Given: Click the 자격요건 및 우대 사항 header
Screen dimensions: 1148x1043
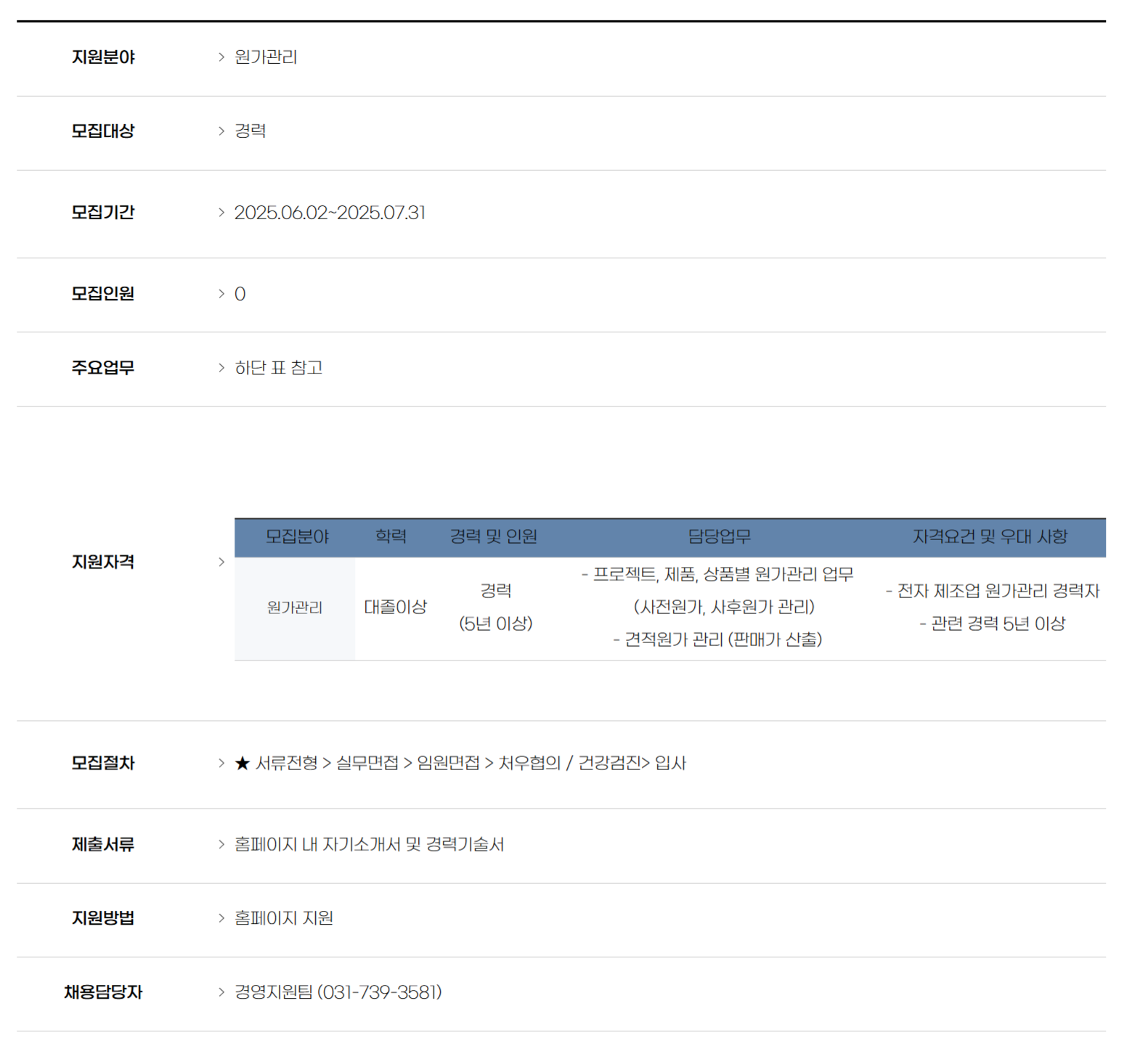Looking at the screenshot, I should tap(990, 537).
